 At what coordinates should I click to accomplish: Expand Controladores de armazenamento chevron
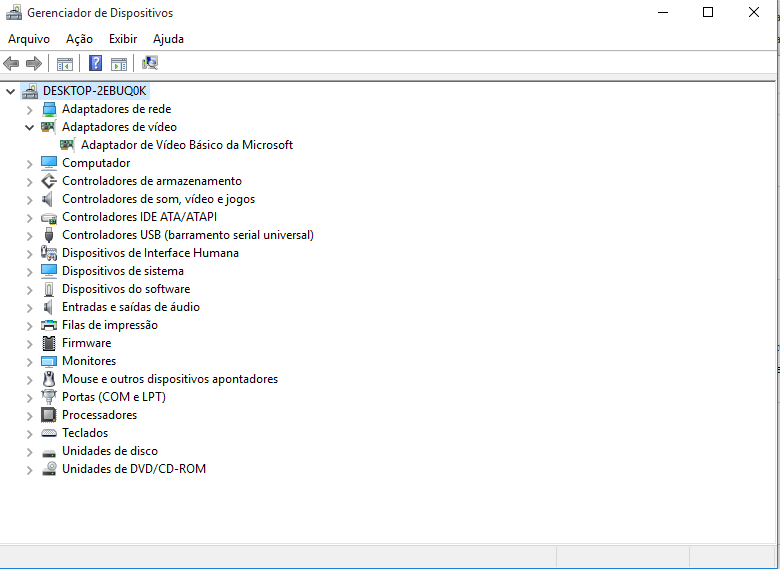click(29, 182)
